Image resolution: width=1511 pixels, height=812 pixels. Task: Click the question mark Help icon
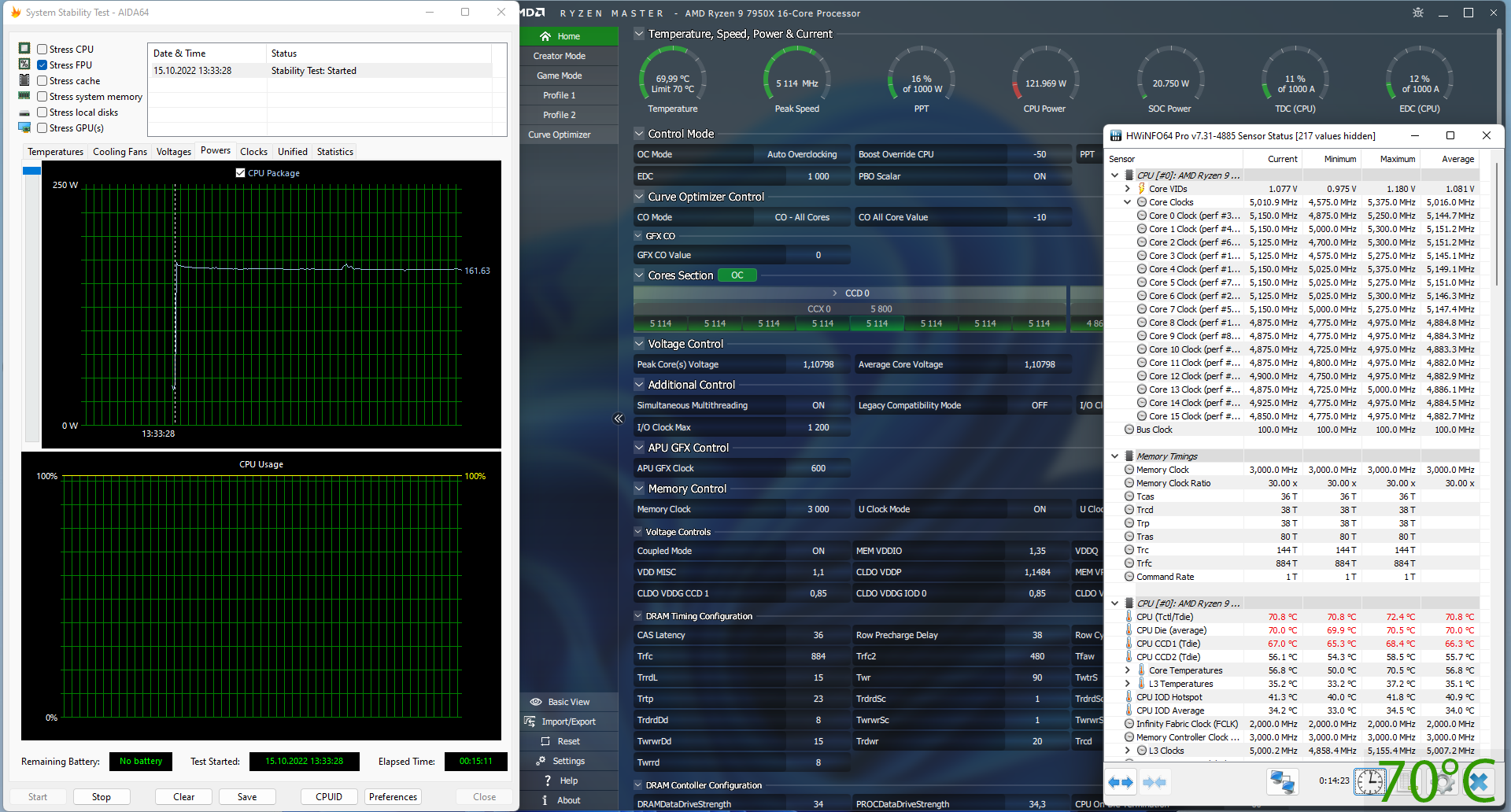tap(548, 781)
